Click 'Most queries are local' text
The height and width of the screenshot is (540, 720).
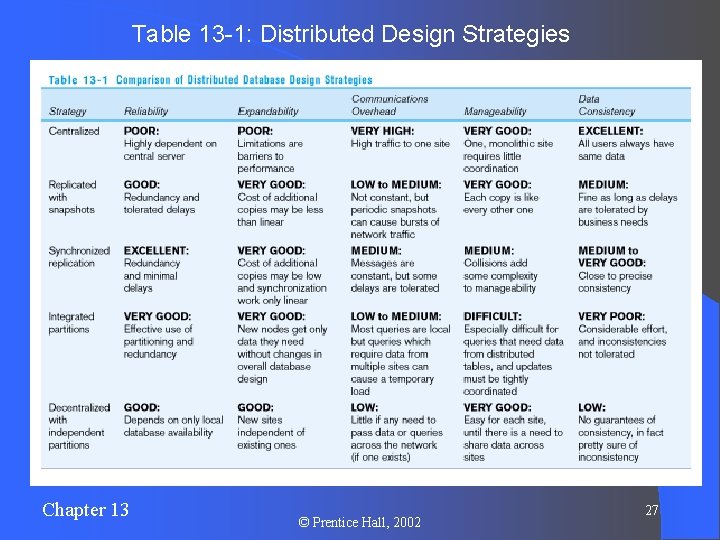[400, 329]
